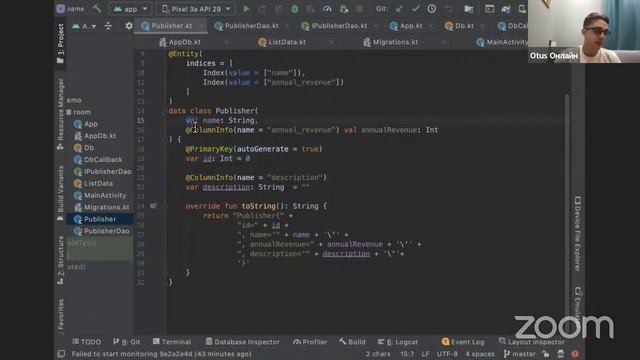Switch to the Migrations.kt editor tab
Viewport: 640px width, 360px height.
(395, 42)
